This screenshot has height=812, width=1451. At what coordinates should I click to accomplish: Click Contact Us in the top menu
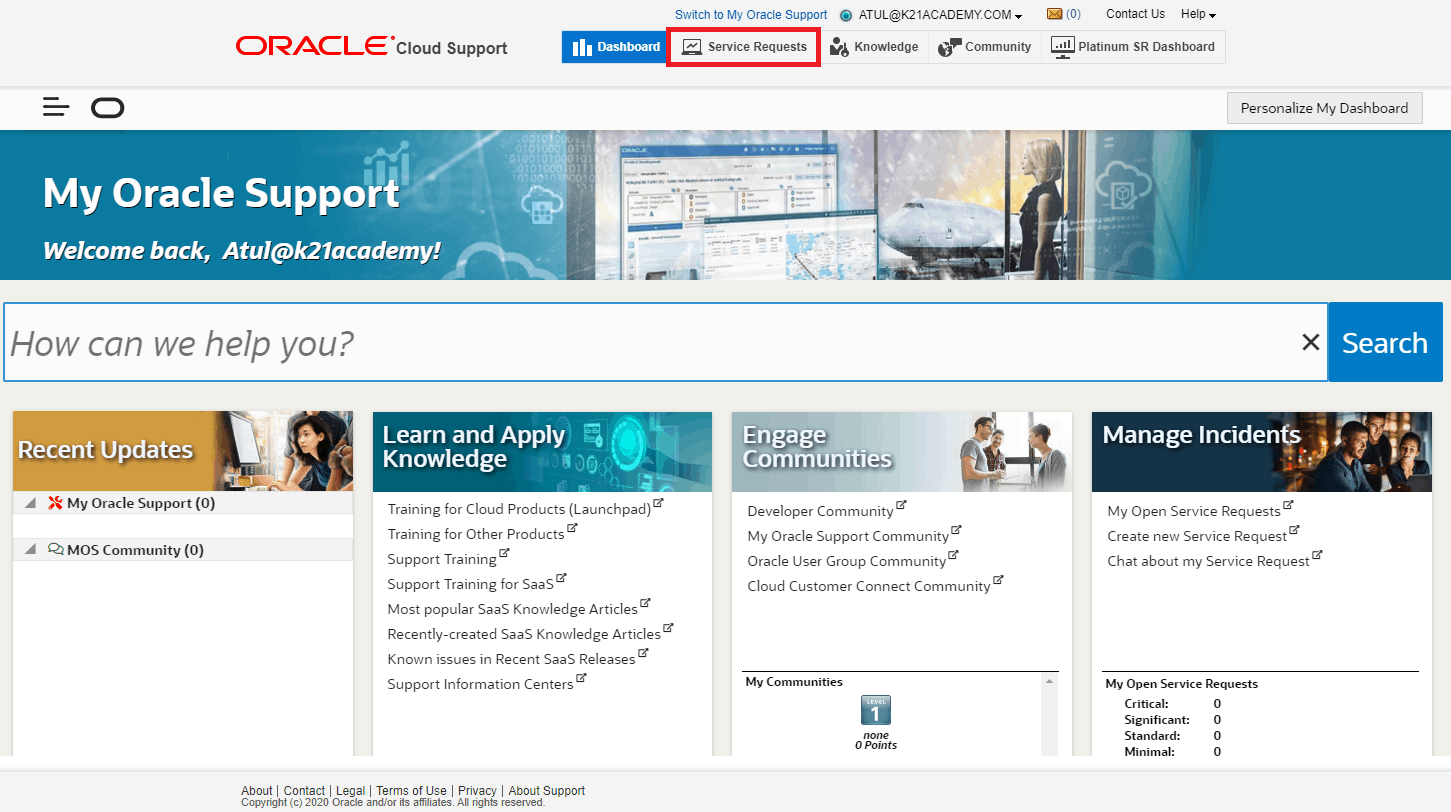[1135, 14]
